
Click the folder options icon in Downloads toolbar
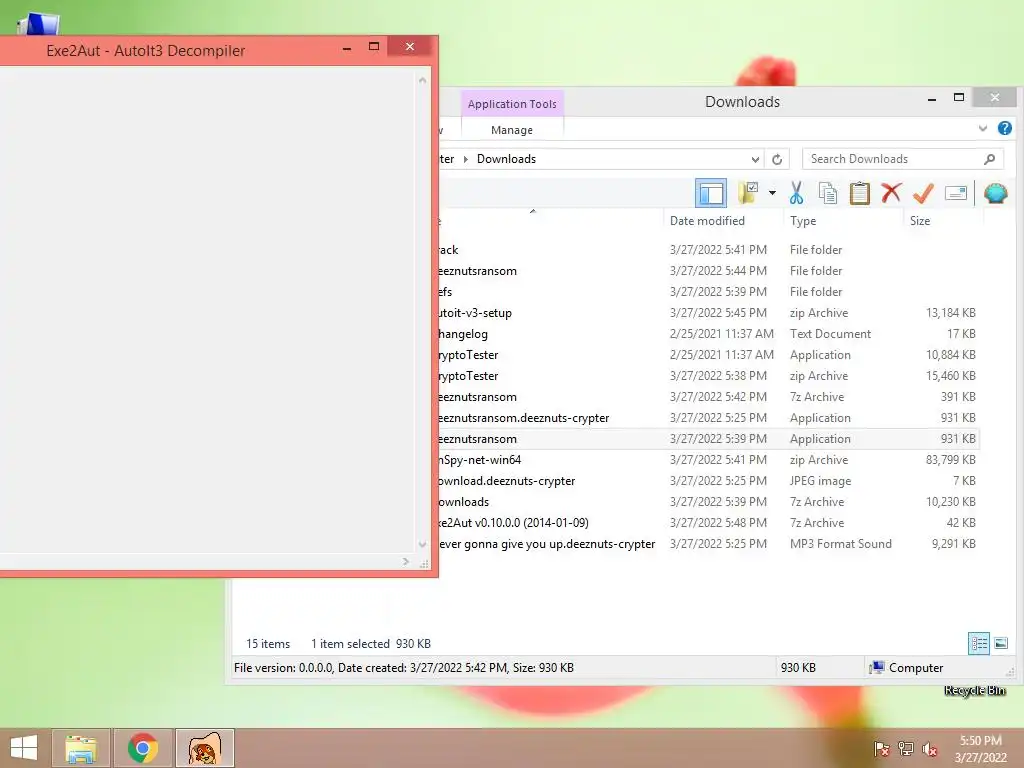coord(748,193)
